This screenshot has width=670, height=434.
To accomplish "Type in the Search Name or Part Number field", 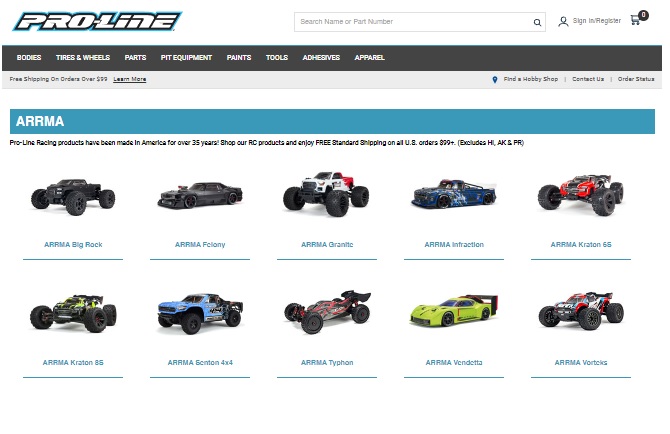I will click(412, 22).
